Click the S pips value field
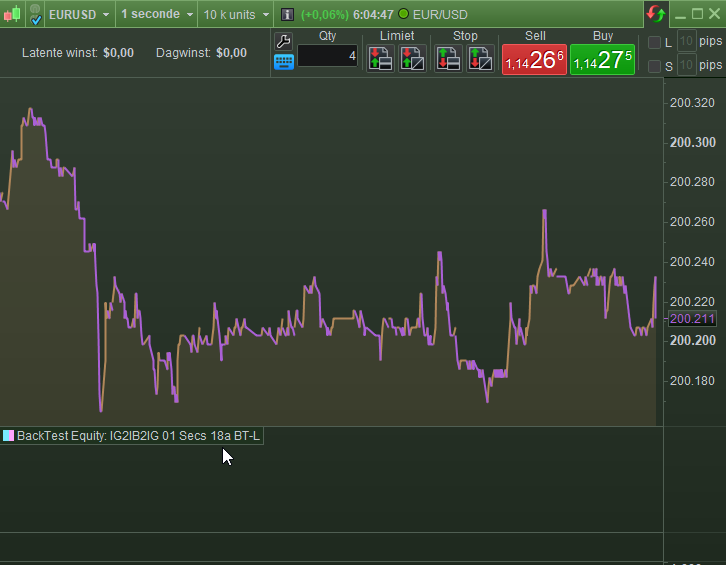 (687, 65)
